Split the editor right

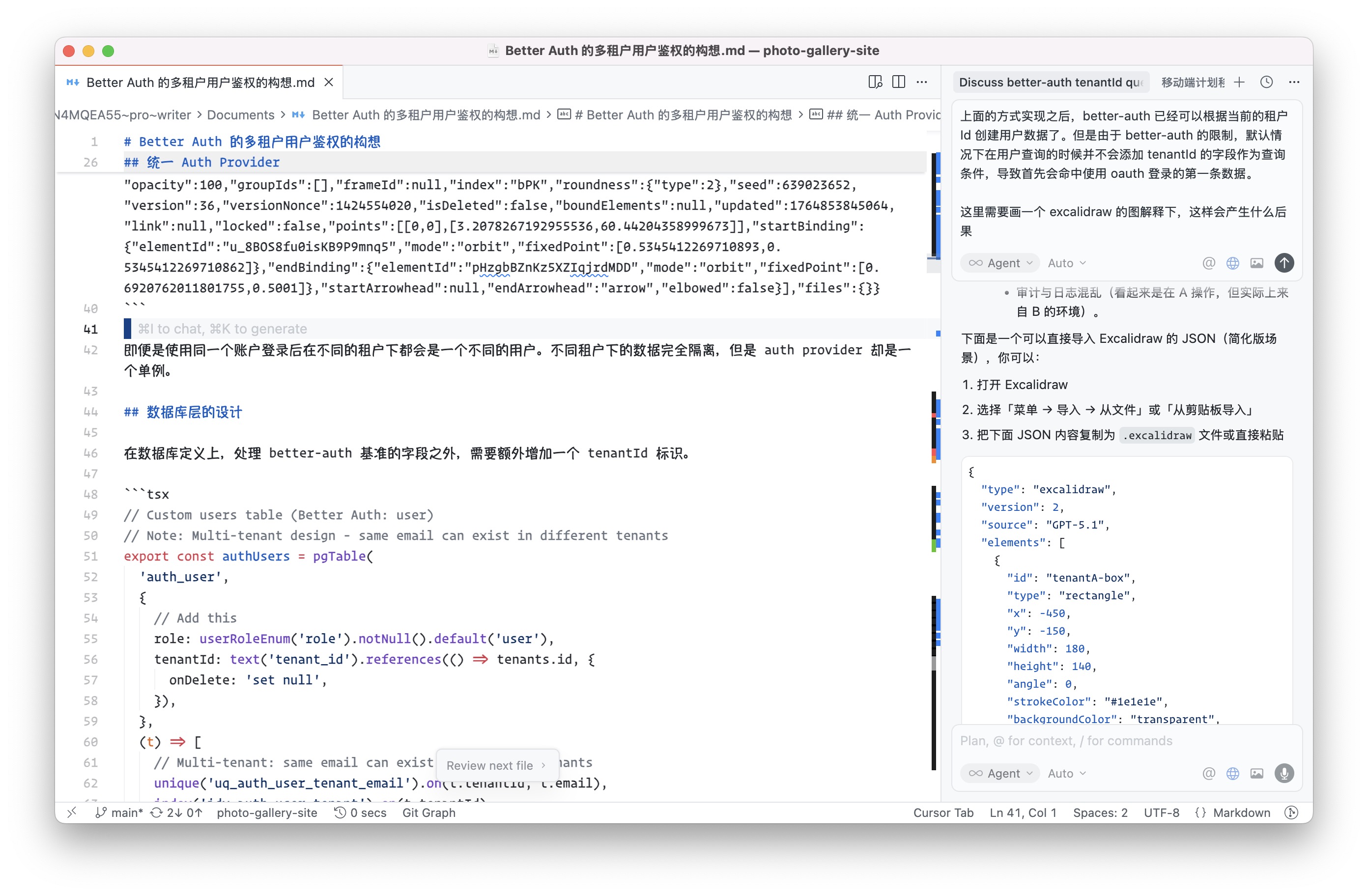[x=898, y=82]
